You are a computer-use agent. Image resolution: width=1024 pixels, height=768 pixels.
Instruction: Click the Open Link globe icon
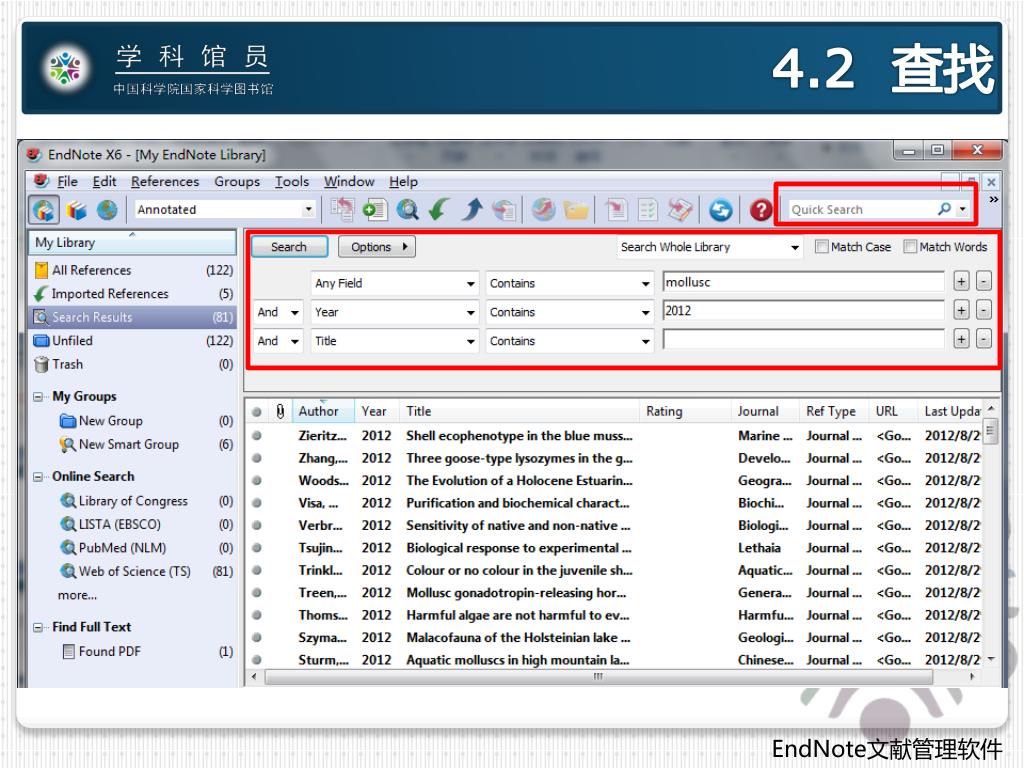click(543, 210)
